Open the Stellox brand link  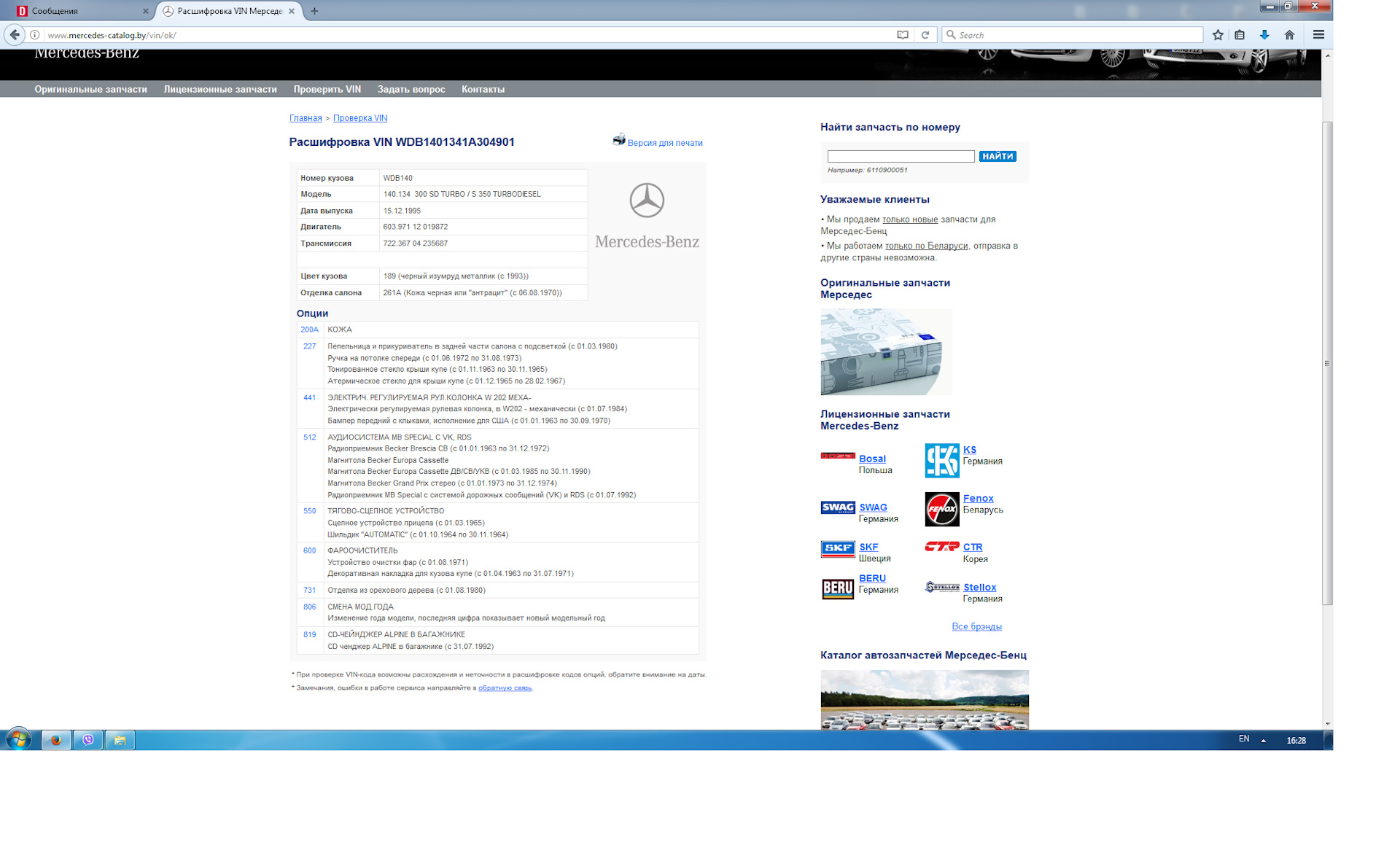coord(979,587)
